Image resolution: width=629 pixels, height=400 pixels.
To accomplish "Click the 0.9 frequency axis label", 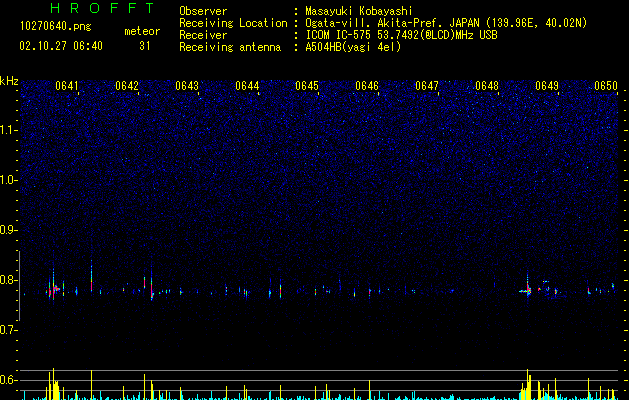I will tap(8, 230).
